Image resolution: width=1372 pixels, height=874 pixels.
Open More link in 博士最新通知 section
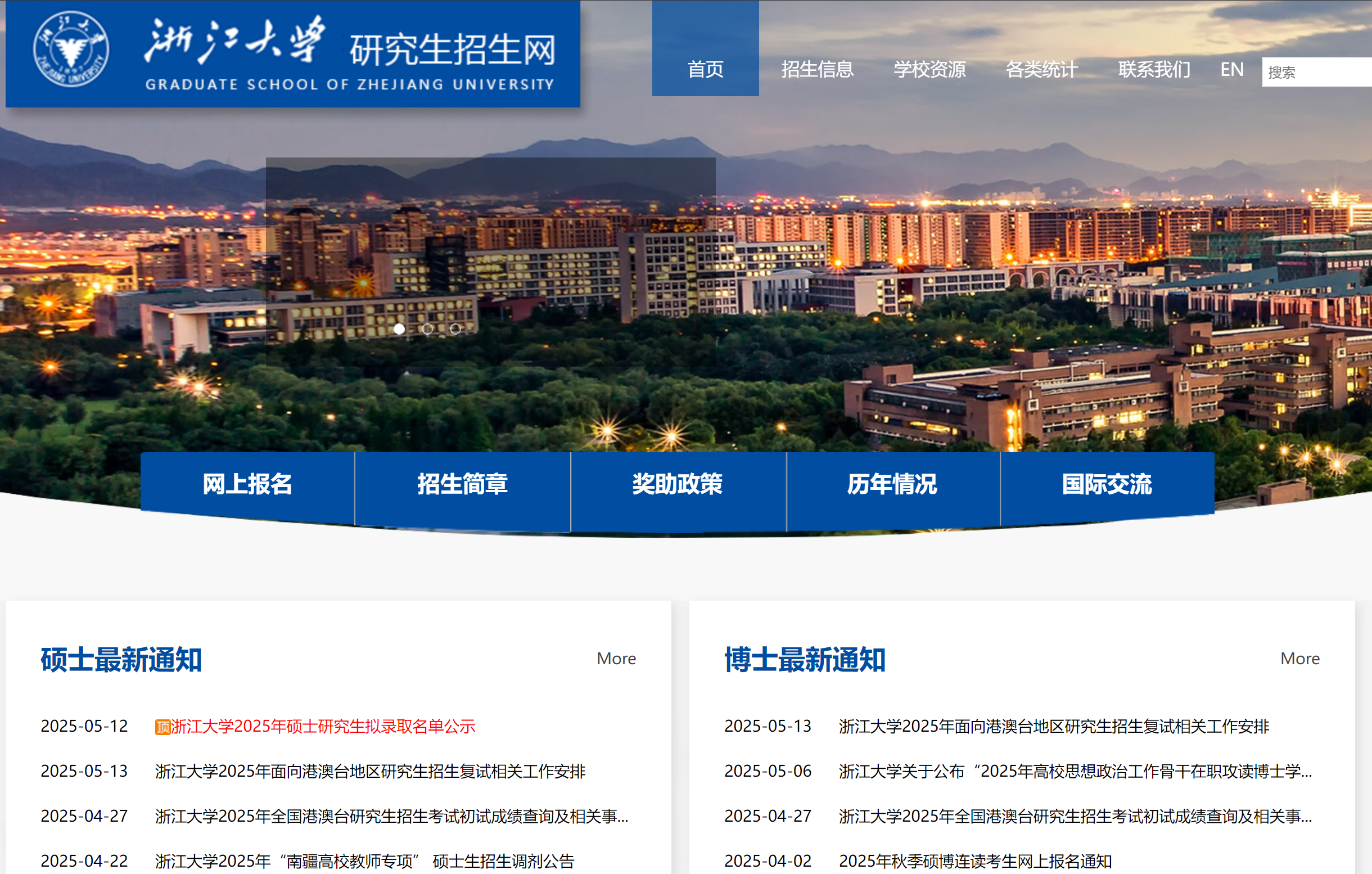[1300, 659]
